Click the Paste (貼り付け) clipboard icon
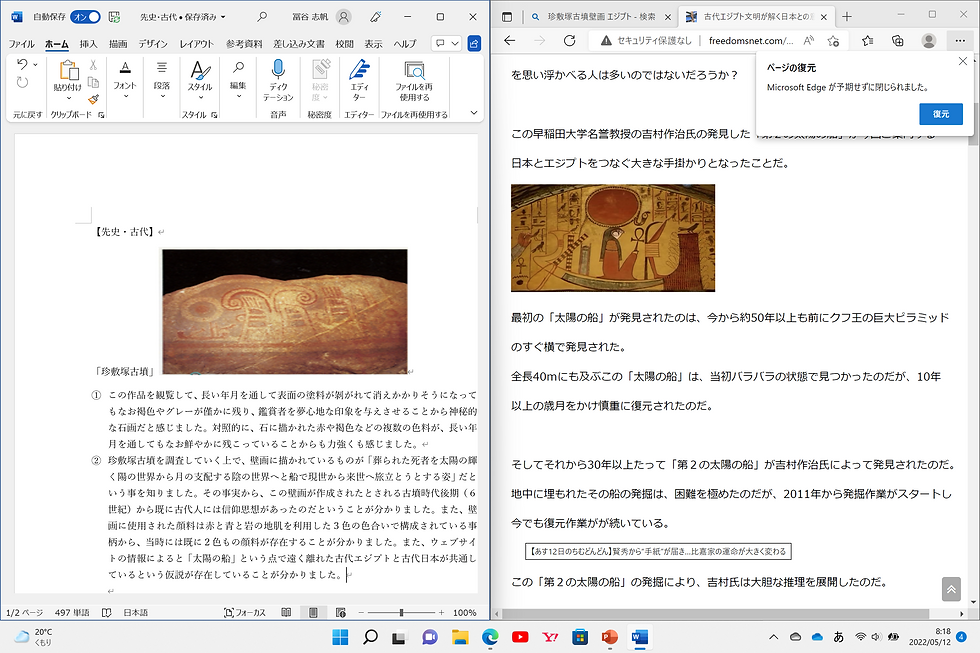Viewport: 980px width, 653px height. click(x=68, y=70)
